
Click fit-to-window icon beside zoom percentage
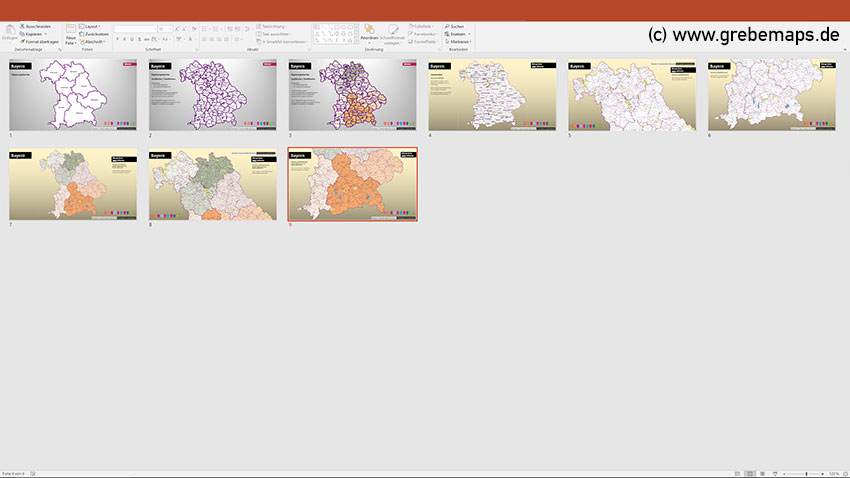pyautogui.click(x=843, y=473)
